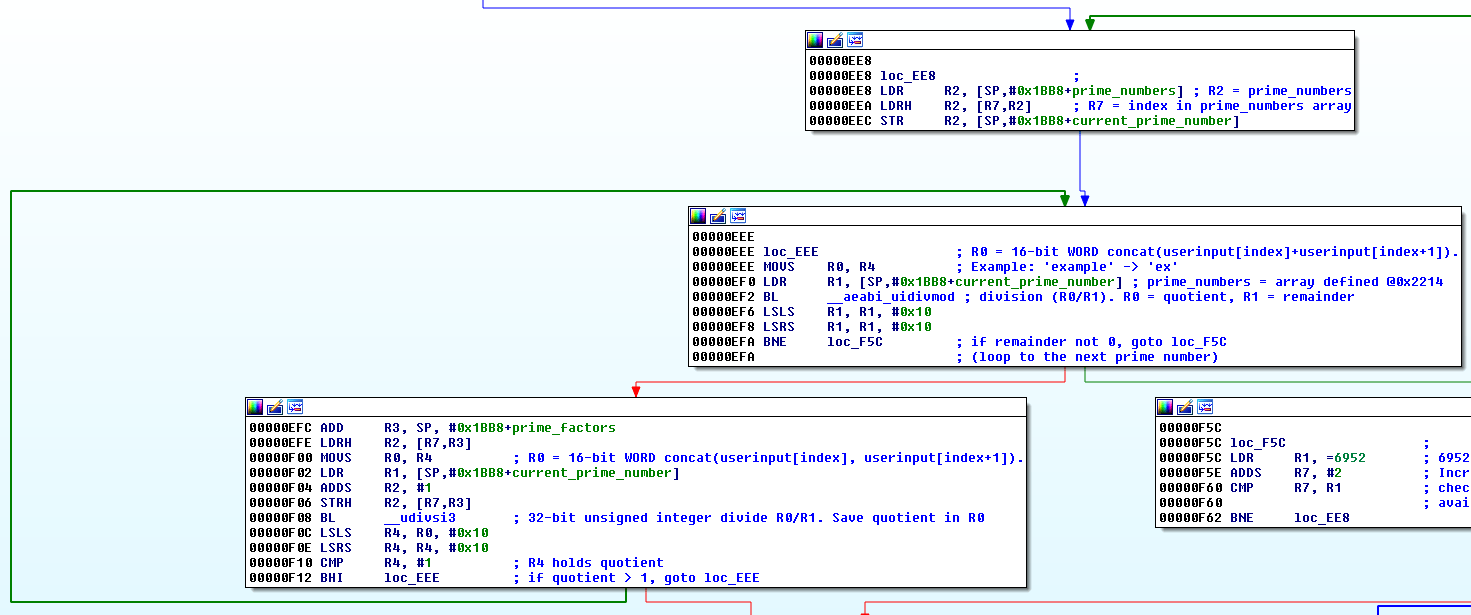Click group nodes icon on 00000EFC block
The image size is (1471, 615).
295,407
